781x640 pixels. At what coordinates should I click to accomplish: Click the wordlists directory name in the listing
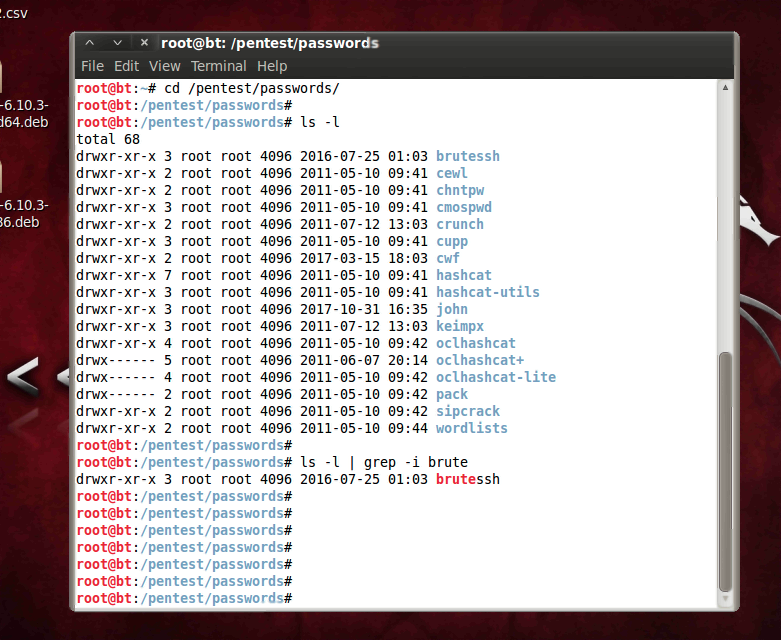[471, 428]
